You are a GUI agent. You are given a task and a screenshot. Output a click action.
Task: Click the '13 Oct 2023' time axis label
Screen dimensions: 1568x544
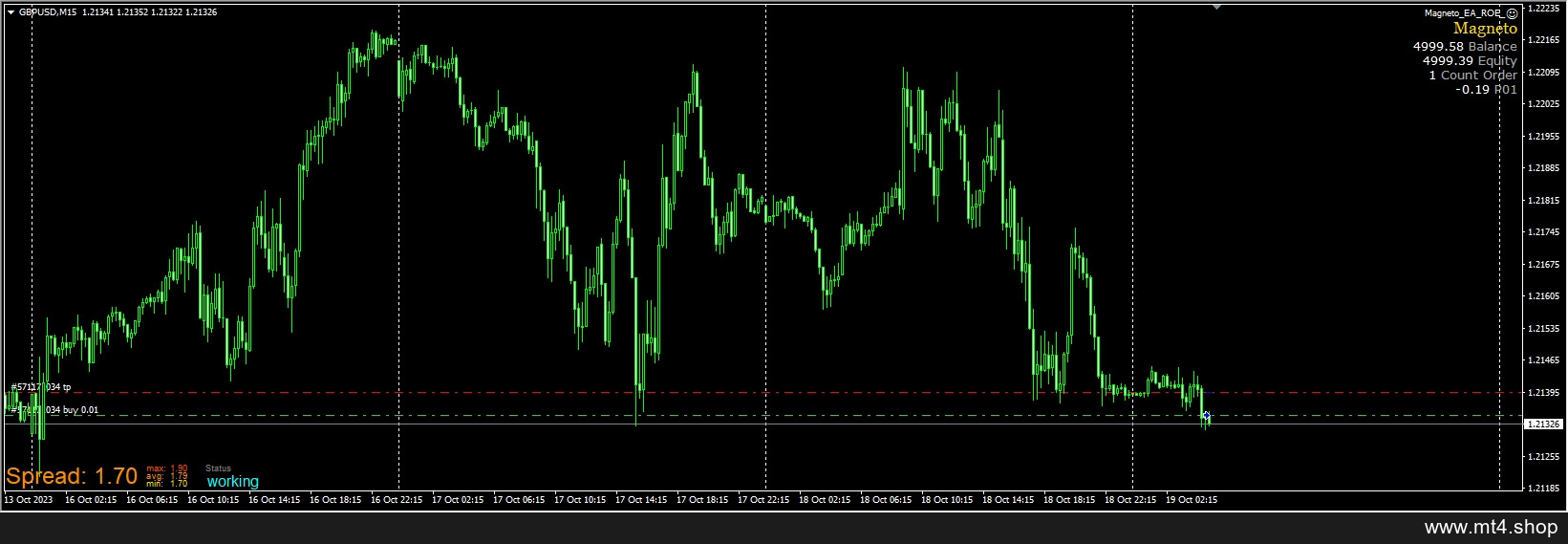pyautogui.click(x=29, y=499)
